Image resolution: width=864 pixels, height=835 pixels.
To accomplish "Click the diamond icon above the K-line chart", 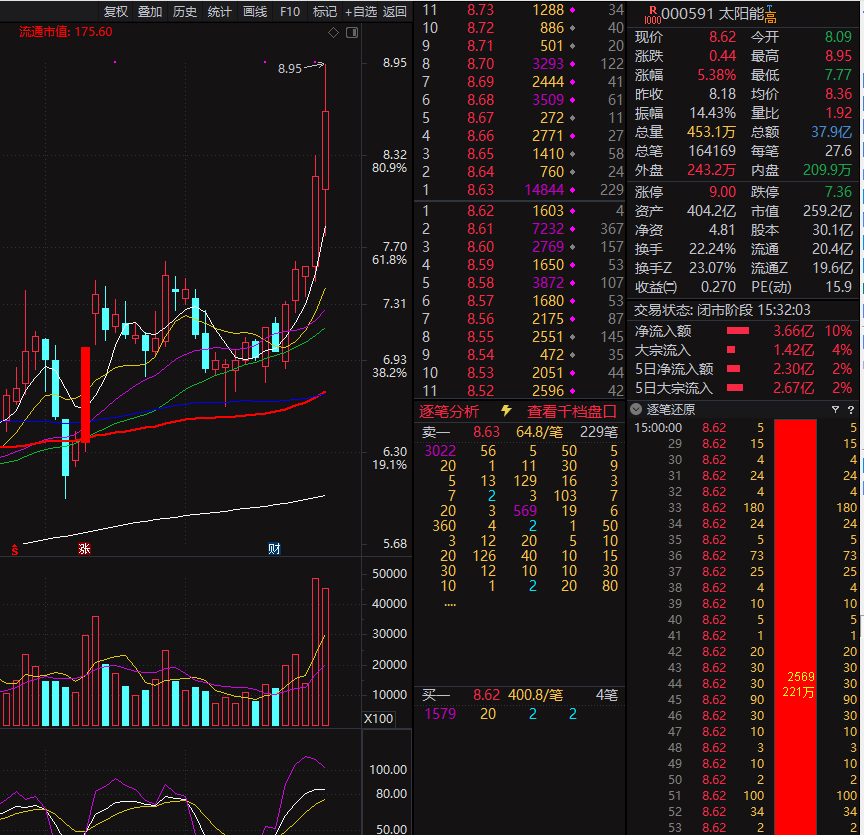I will [x=333, y=33].
